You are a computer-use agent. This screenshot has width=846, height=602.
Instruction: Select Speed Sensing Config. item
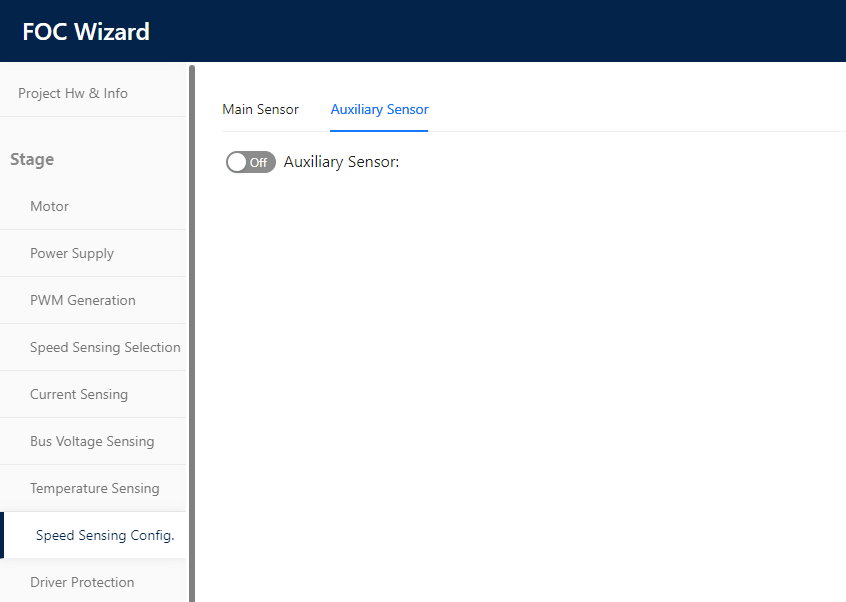105,535
